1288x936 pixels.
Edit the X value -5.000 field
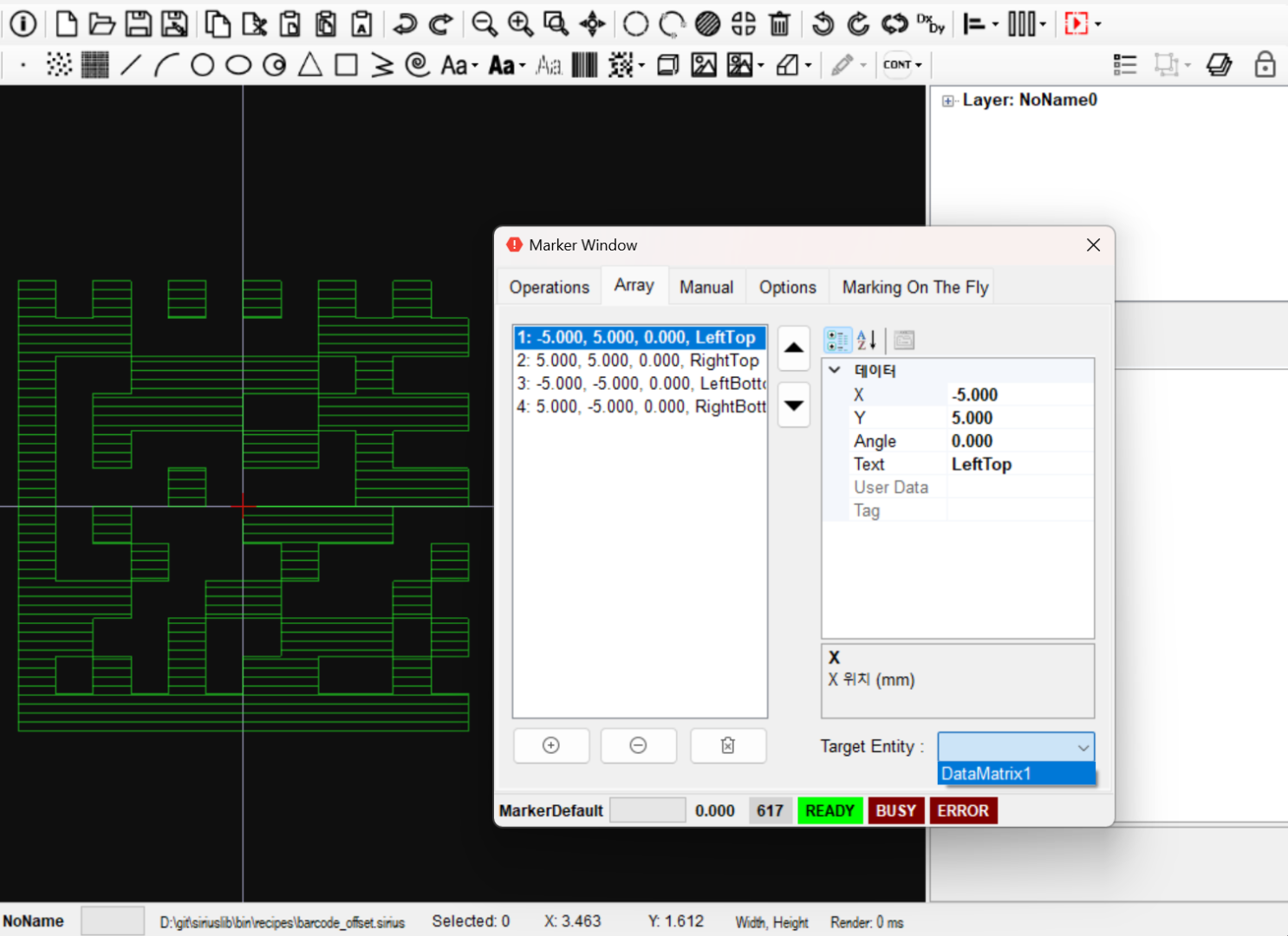(x=1020, y=394)
